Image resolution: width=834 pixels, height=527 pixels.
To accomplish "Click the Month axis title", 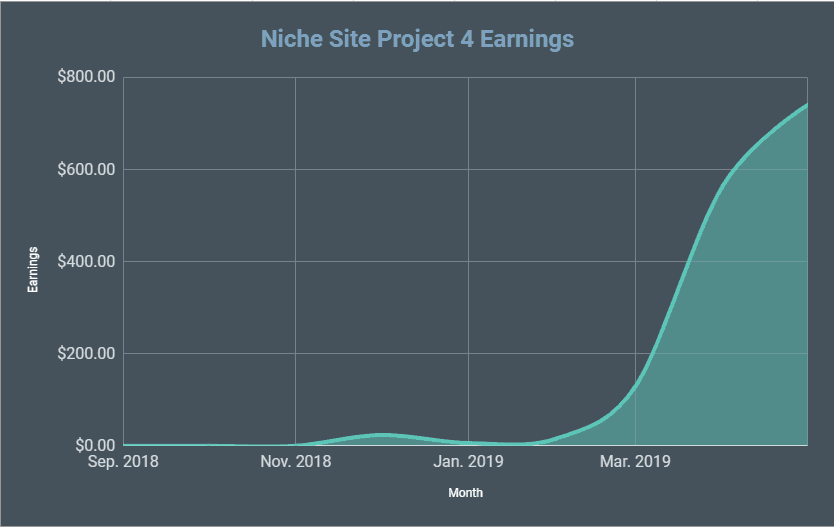I will (465, 493).
